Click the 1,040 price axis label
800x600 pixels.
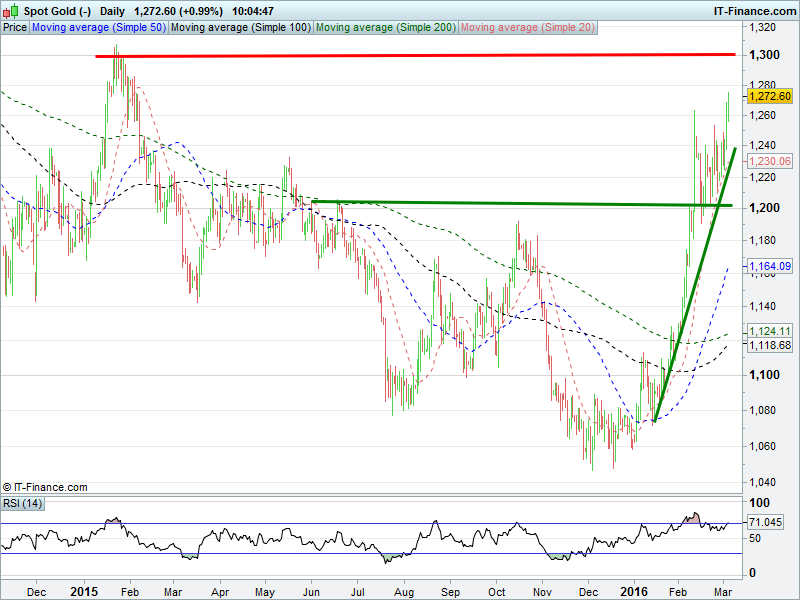762,482
